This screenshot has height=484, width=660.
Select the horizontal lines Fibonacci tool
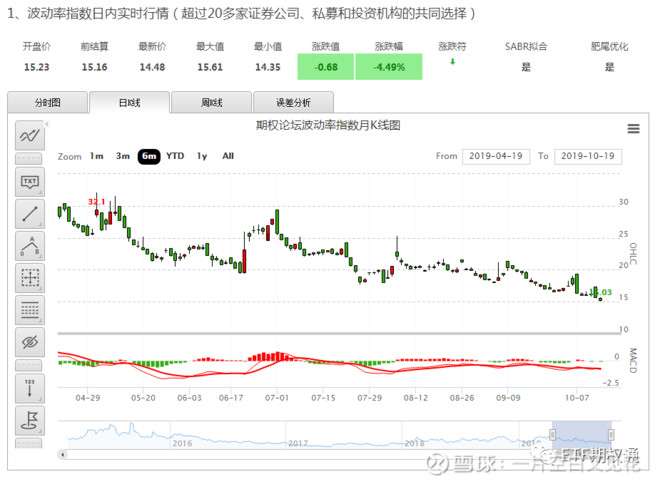[x=30, y=310]
